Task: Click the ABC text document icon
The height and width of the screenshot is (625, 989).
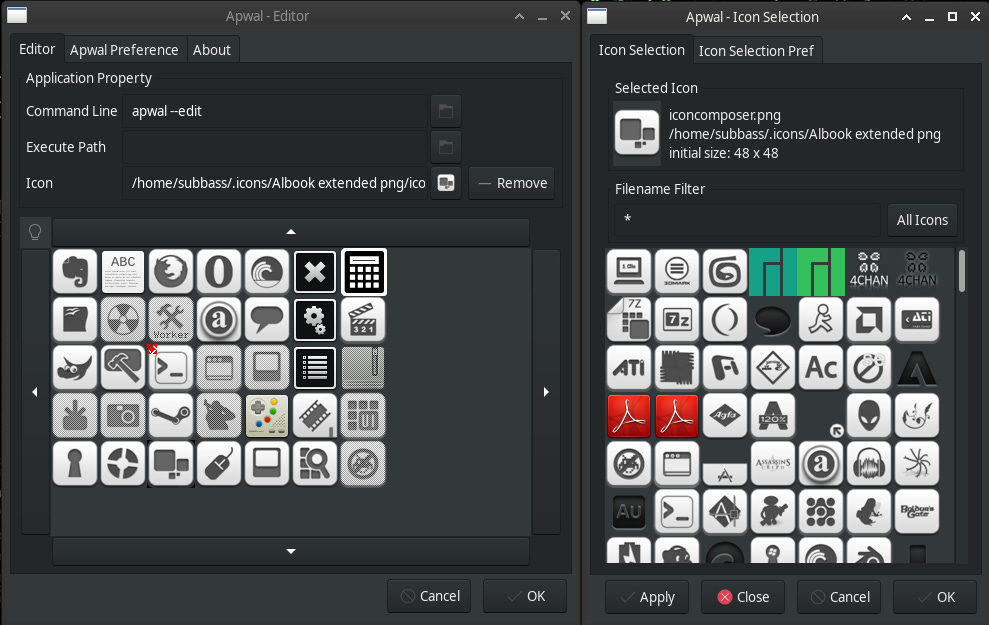Action: tap(123, 272)
